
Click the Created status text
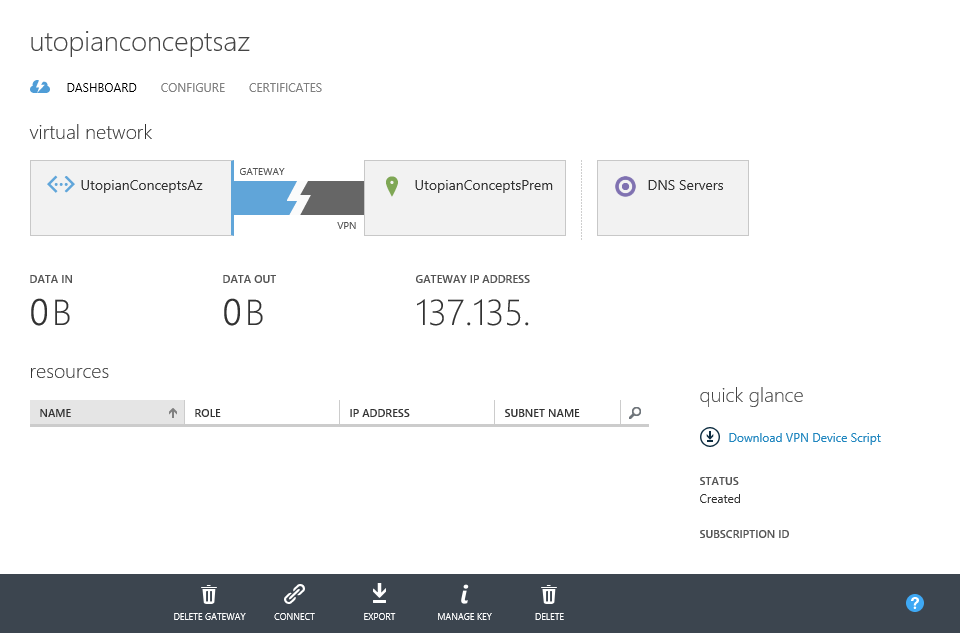pos(720,499)
